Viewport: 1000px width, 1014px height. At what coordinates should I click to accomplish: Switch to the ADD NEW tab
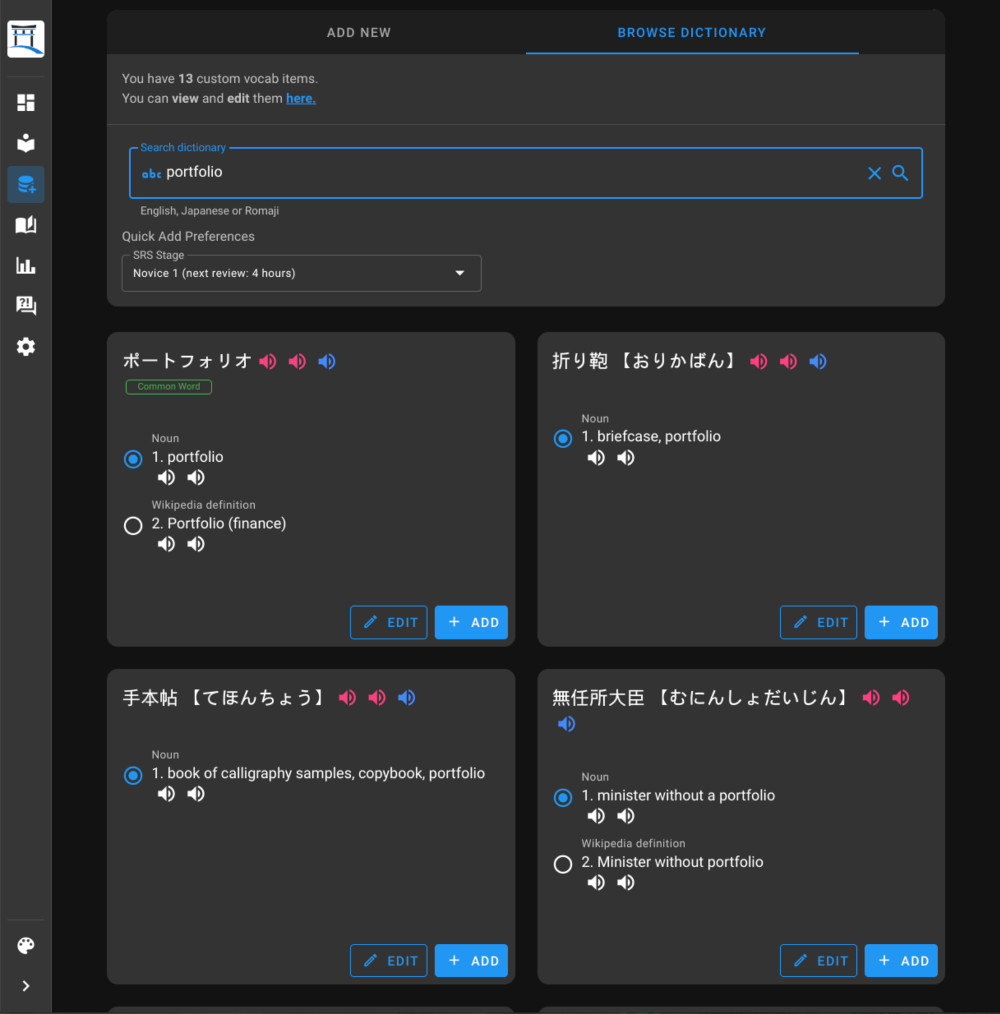[359, 32]
